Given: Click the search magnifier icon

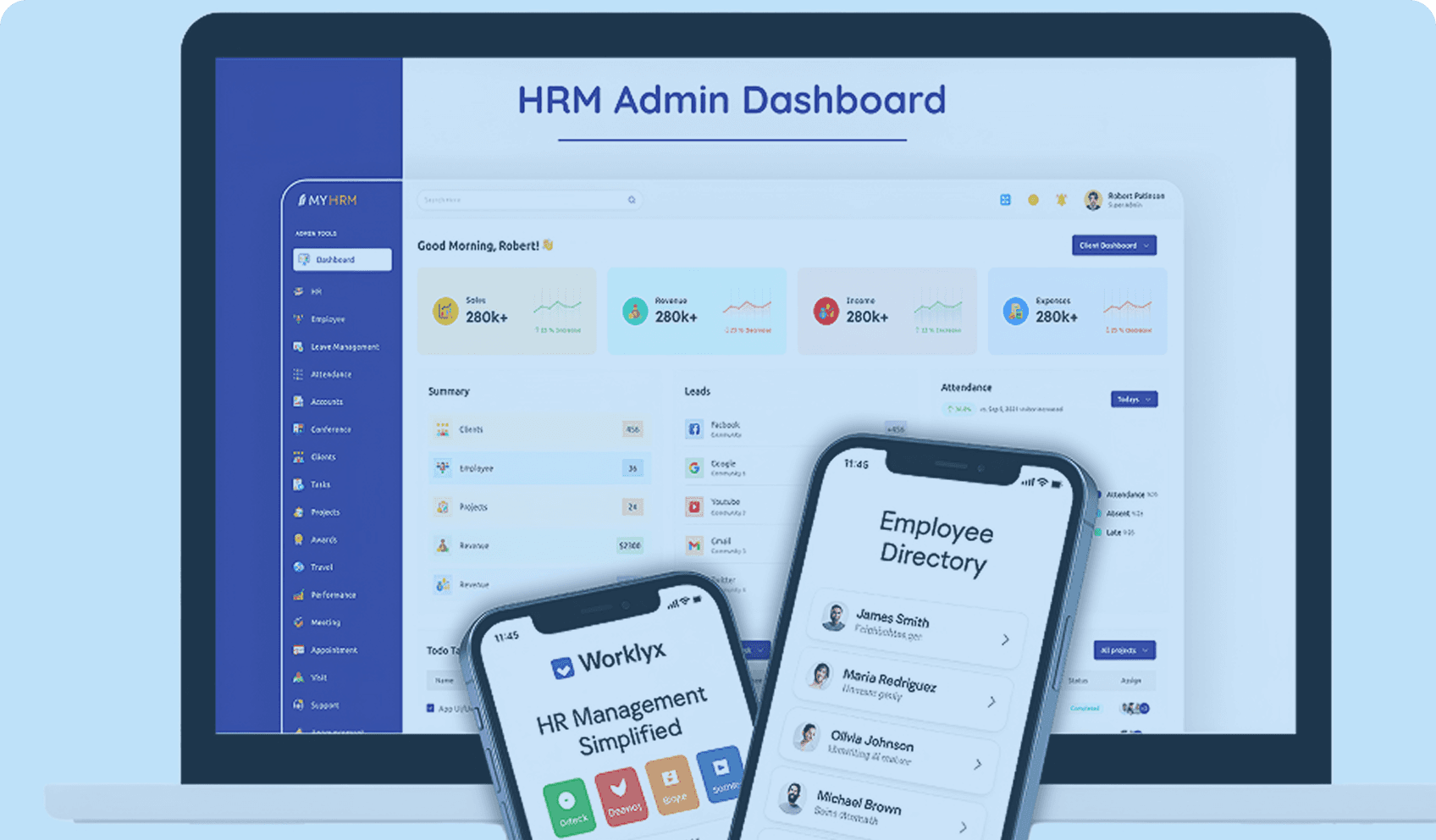Looking at the screenshot, I should (x=632, y=200).
